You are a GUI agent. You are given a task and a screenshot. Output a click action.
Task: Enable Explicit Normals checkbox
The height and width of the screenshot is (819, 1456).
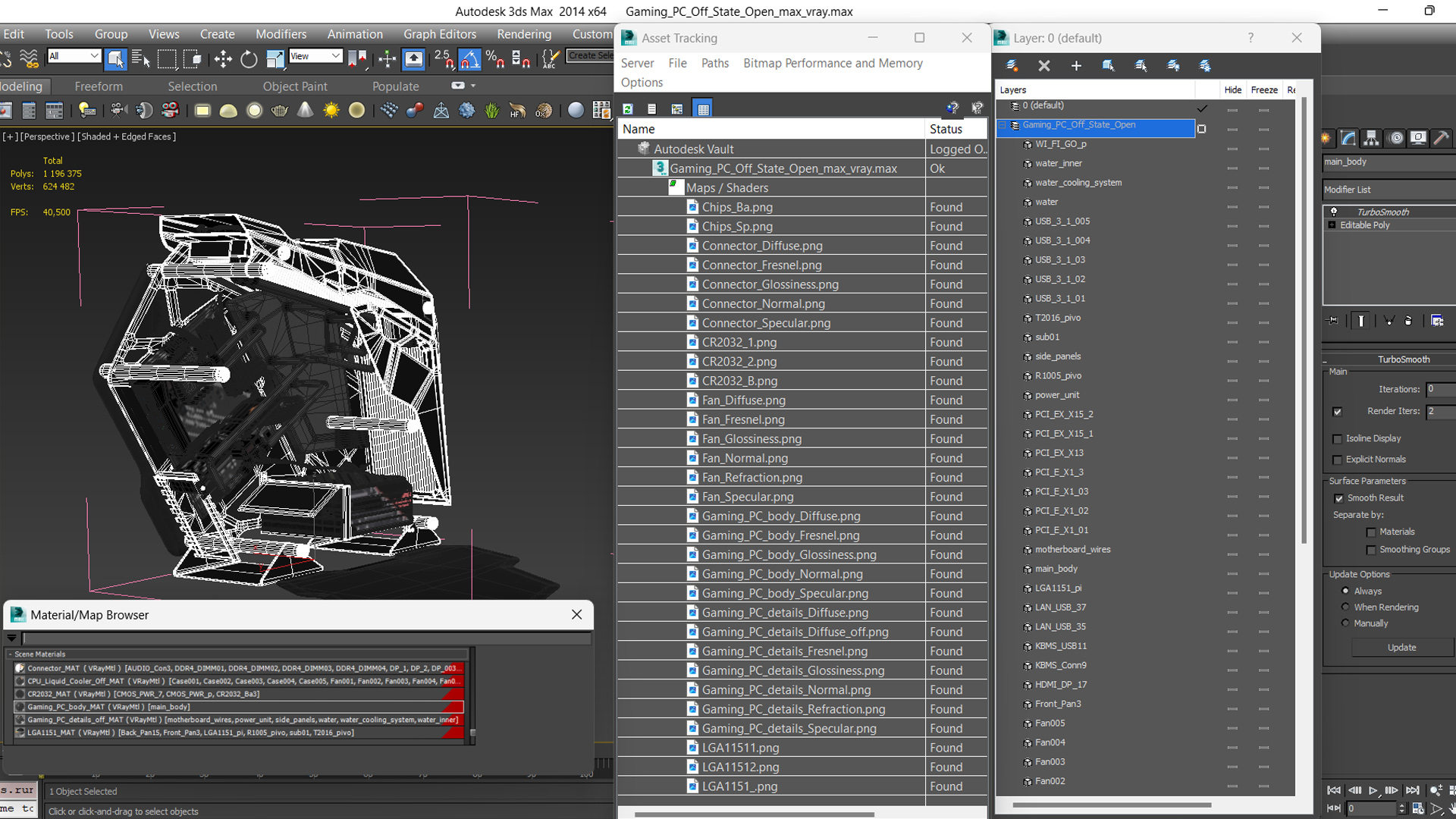(1338, 460)
